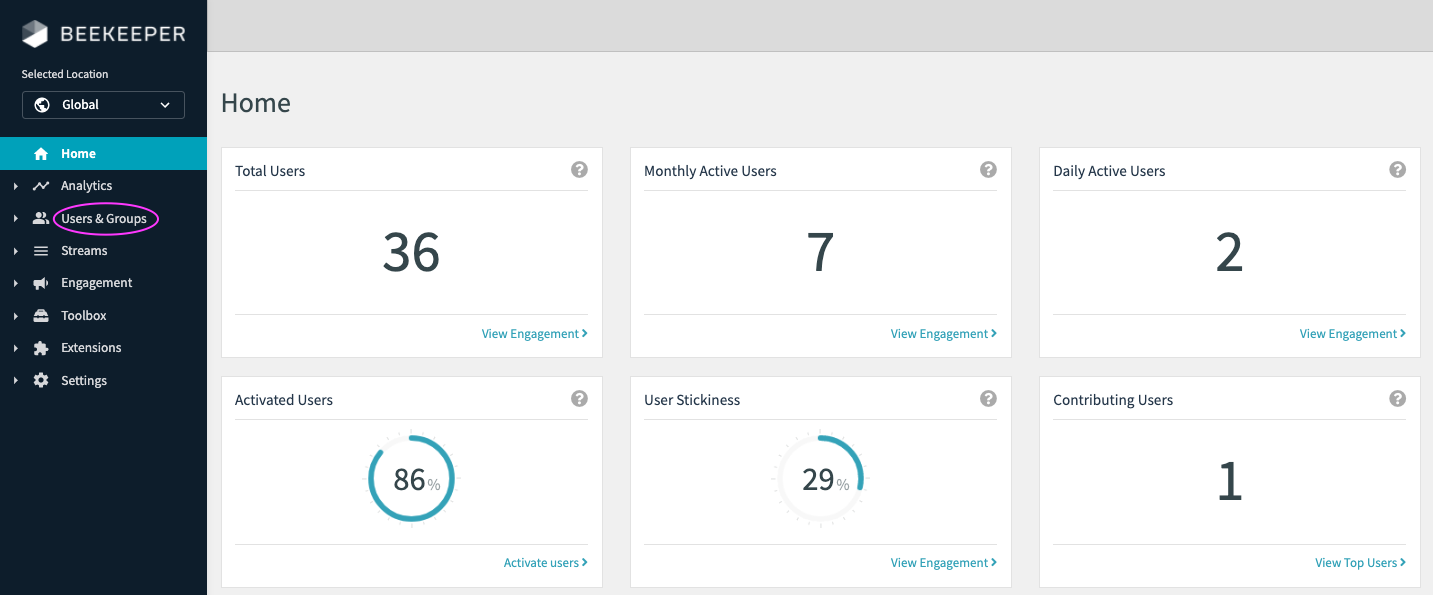Click the Contributing Users count 1
The image size is (1433, 595).
tap(1229, 482)
